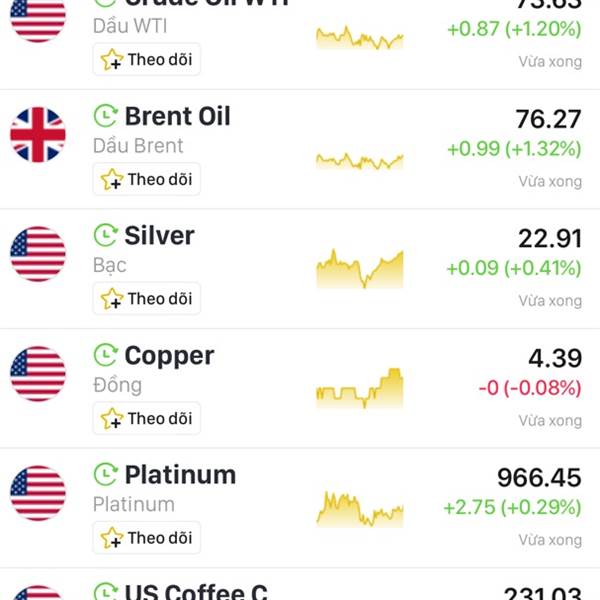The width and height of the screenshot is (600, 600).
Task: Click the green clock icon next to Platinum
Action: (x=105, y=474)
